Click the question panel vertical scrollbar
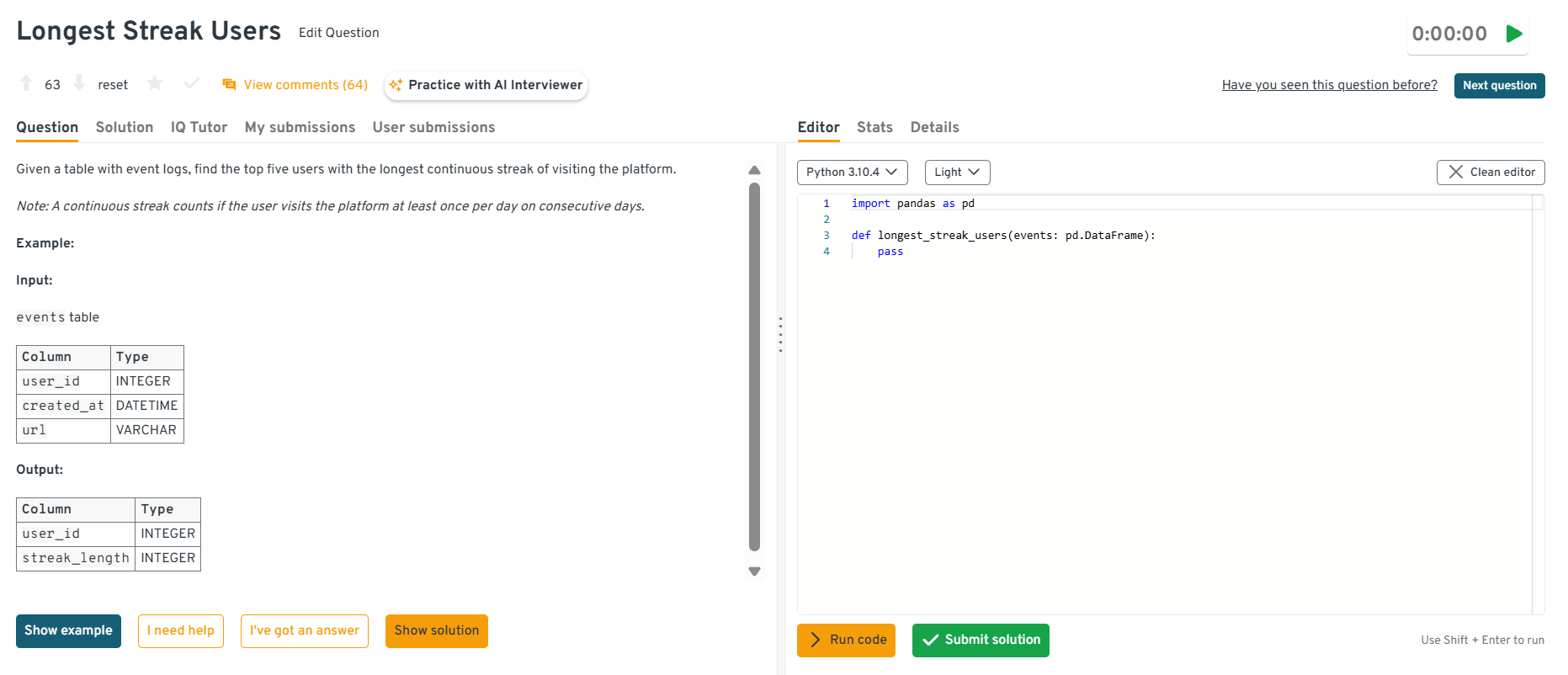 tap(754, 366)
